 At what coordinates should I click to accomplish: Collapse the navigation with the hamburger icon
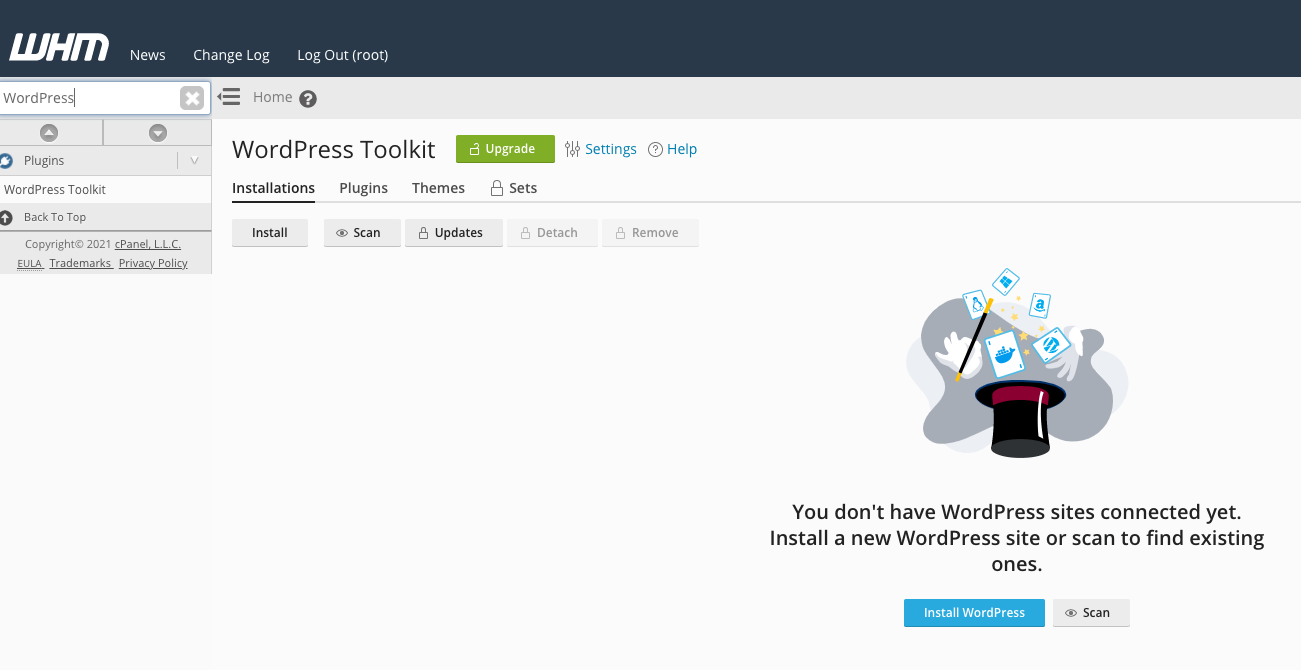click(x=228, y=96)
